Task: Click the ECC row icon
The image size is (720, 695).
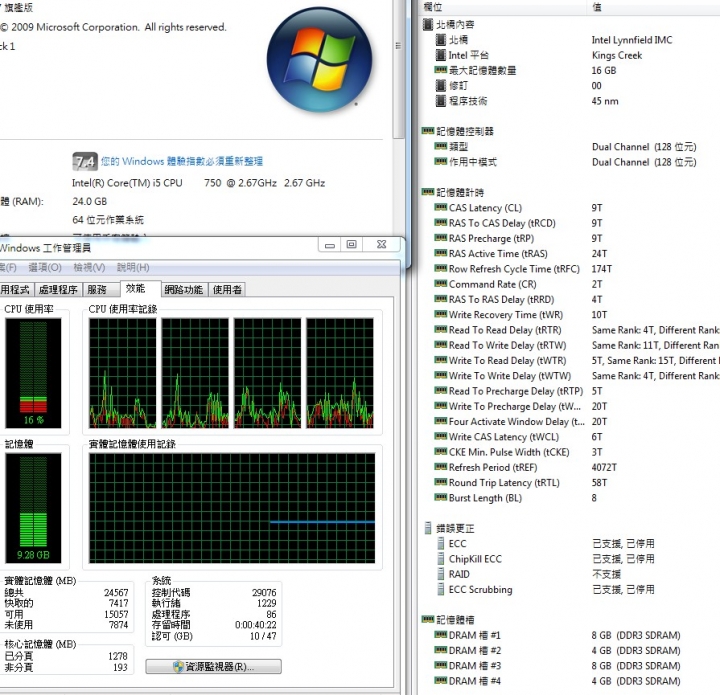Action: pyautogui.click(x=441, y=544)
